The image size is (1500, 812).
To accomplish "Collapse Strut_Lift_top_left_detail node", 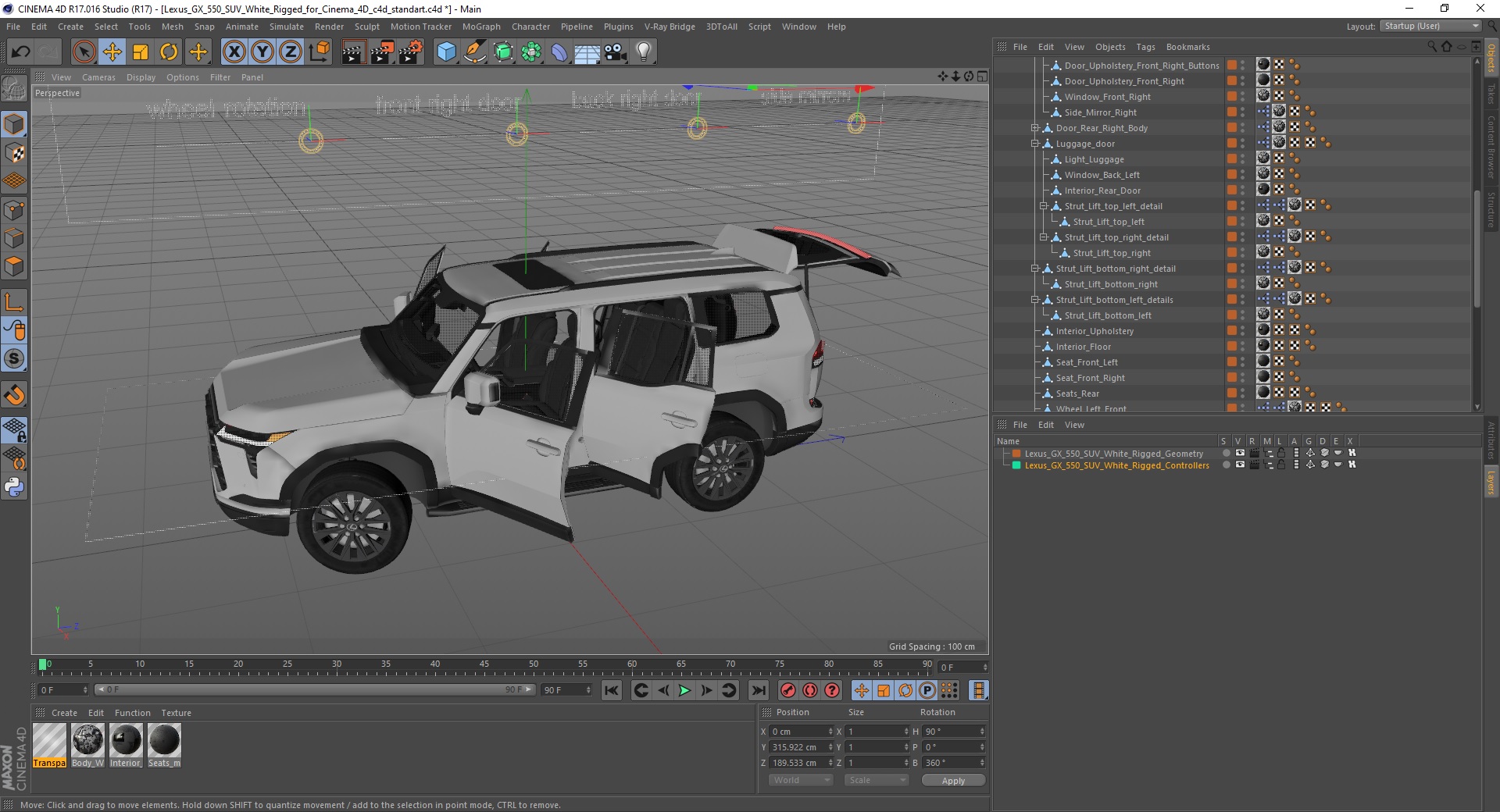I will [x=1043, y=206].
